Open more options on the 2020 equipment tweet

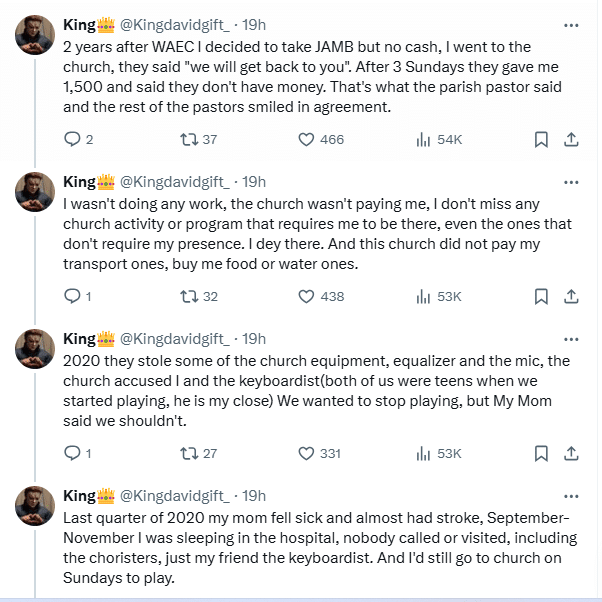[571, 338]
